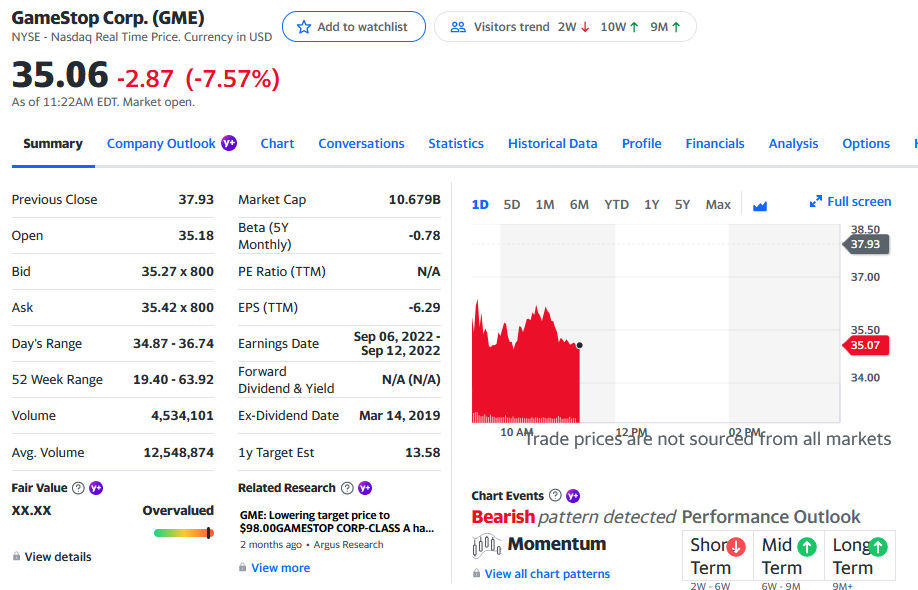Click the 9M green up arrow in Visitors trend
Viewport: 918px width, 590px height.
tap(676, 27)
